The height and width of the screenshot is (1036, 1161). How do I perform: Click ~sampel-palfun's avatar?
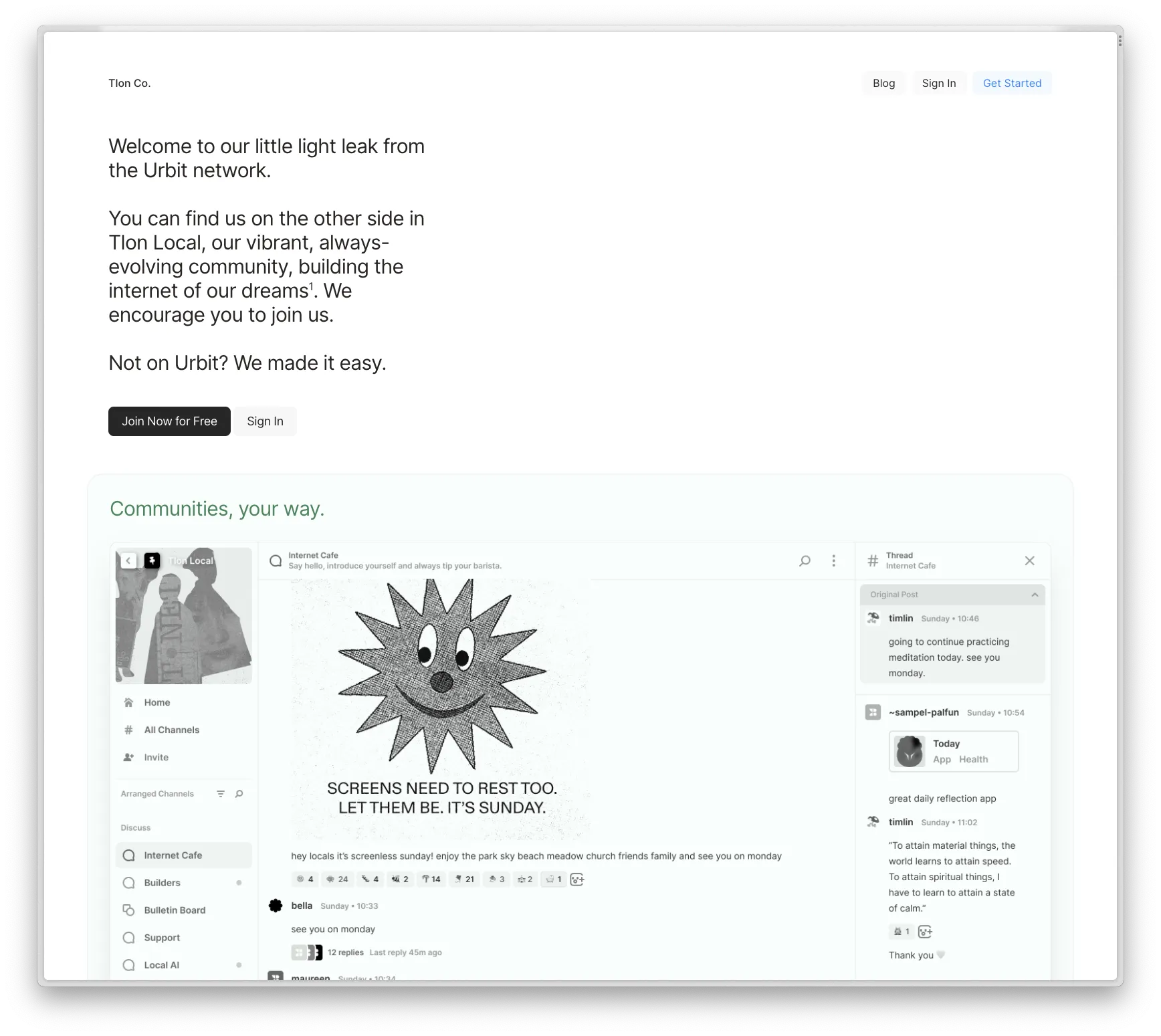[x=873, y=712]
